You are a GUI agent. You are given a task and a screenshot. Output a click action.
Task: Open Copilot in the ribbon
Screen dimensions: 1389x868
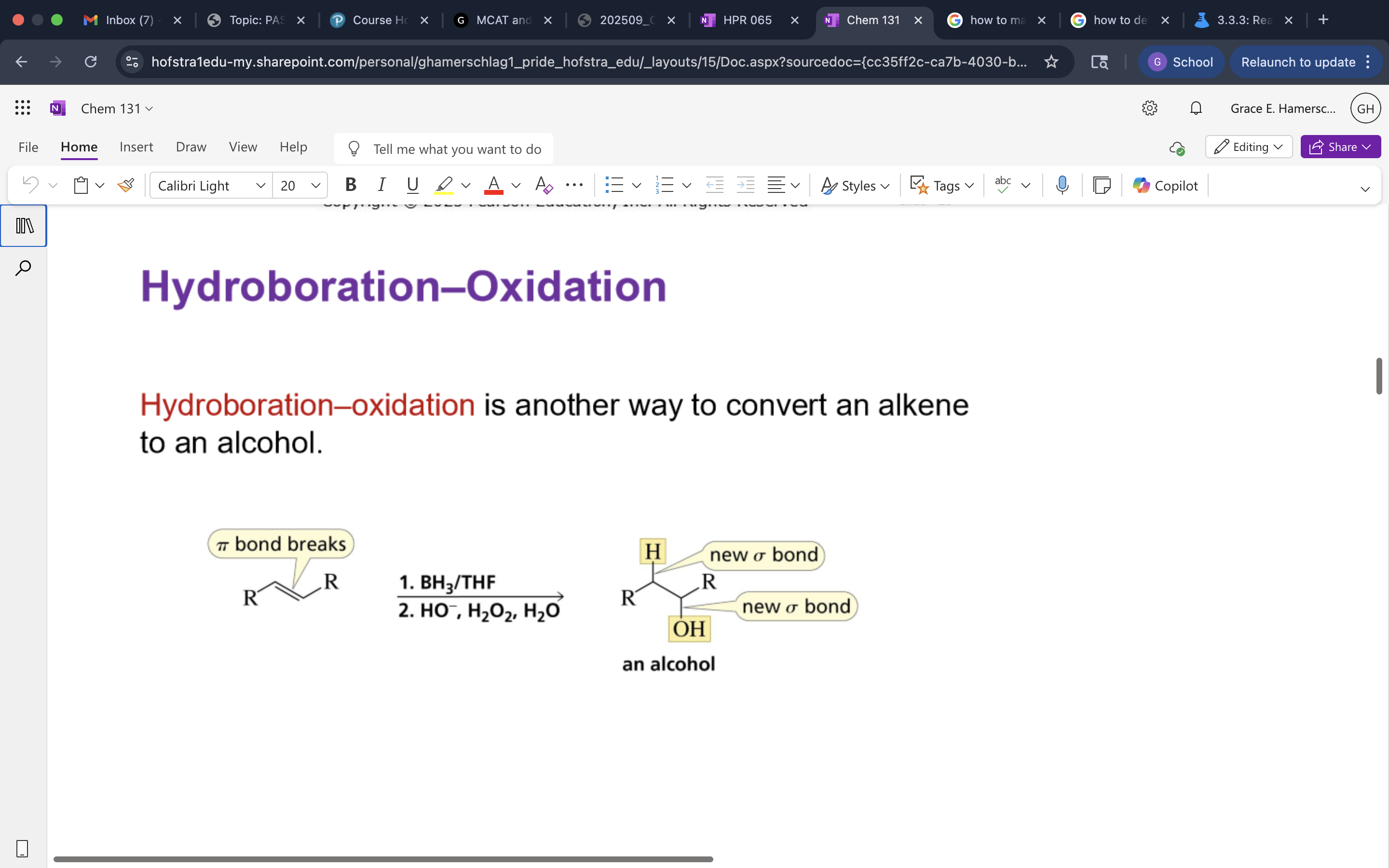click(x=1165, y=185)
